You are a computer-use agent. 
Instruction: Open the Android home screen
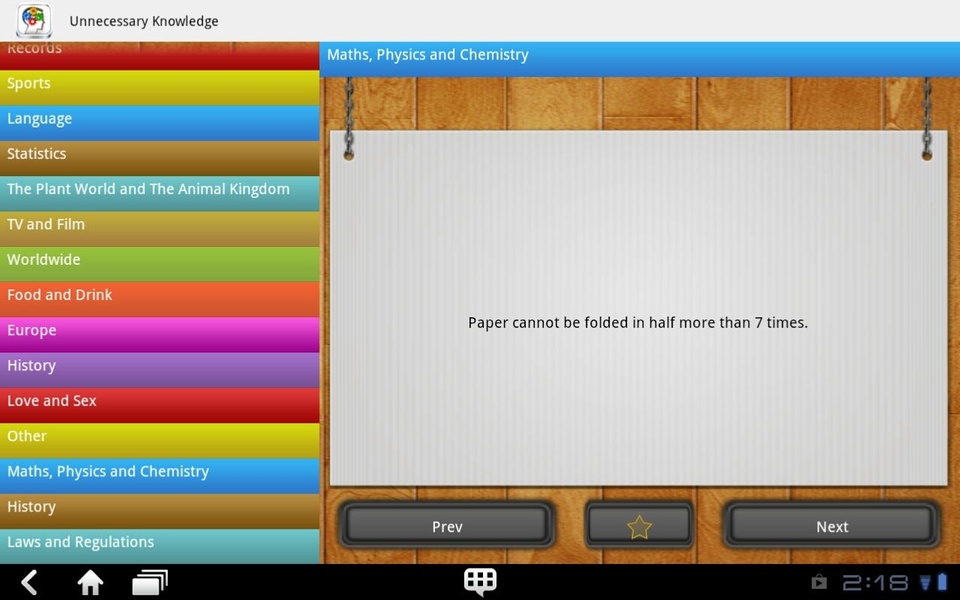[89, 582]
